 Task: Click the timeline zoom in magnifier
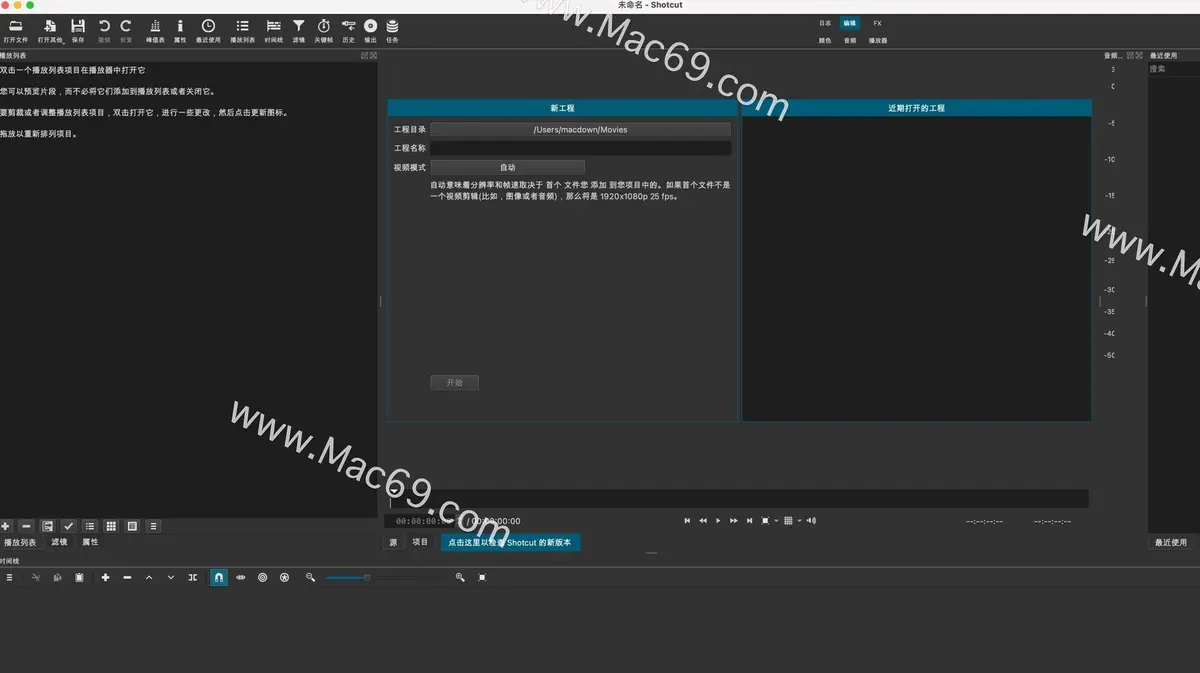pos(460,578)
